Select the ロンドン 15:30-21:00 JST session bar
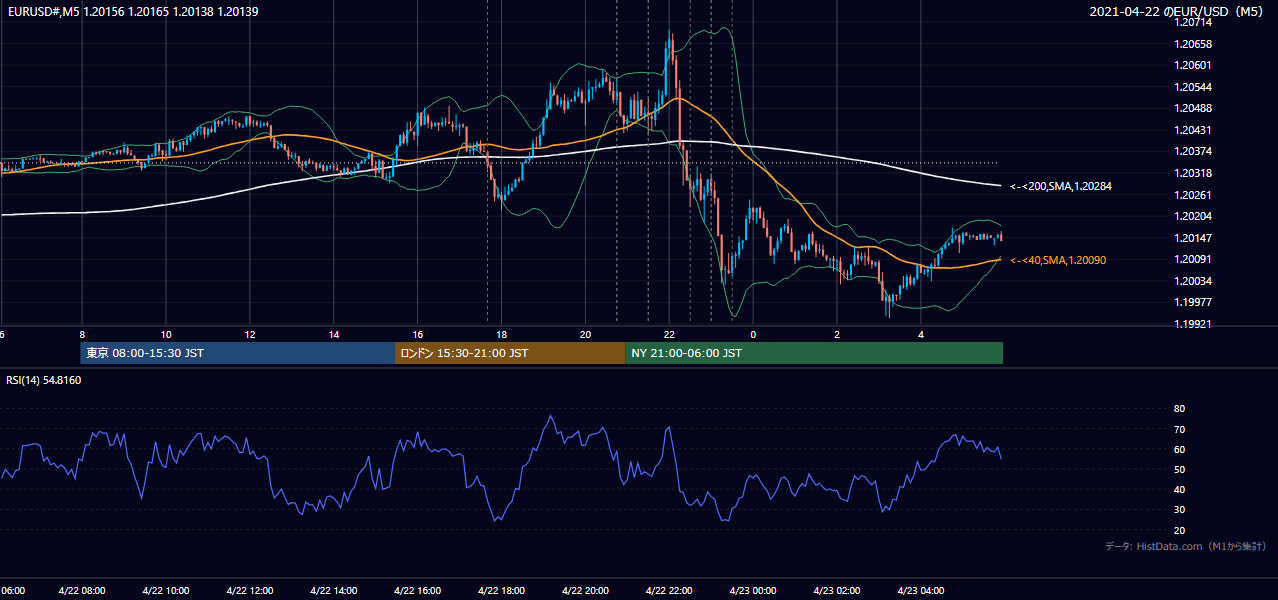Image resolution: width=1278 pixels, height=600 pixels. [x=510, y=353]
